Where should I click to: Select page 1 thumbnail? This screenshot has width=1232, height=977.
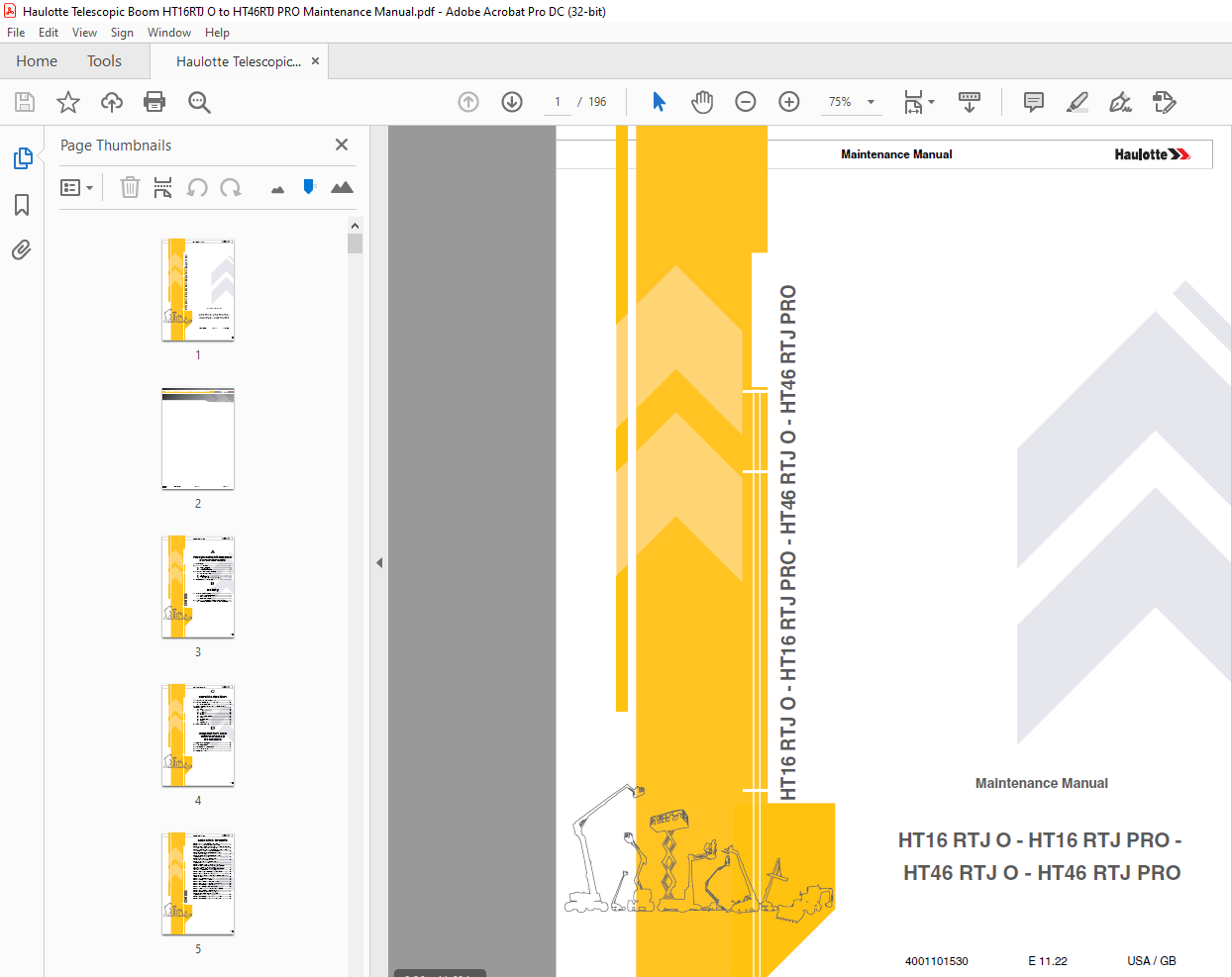click(198, 289)
